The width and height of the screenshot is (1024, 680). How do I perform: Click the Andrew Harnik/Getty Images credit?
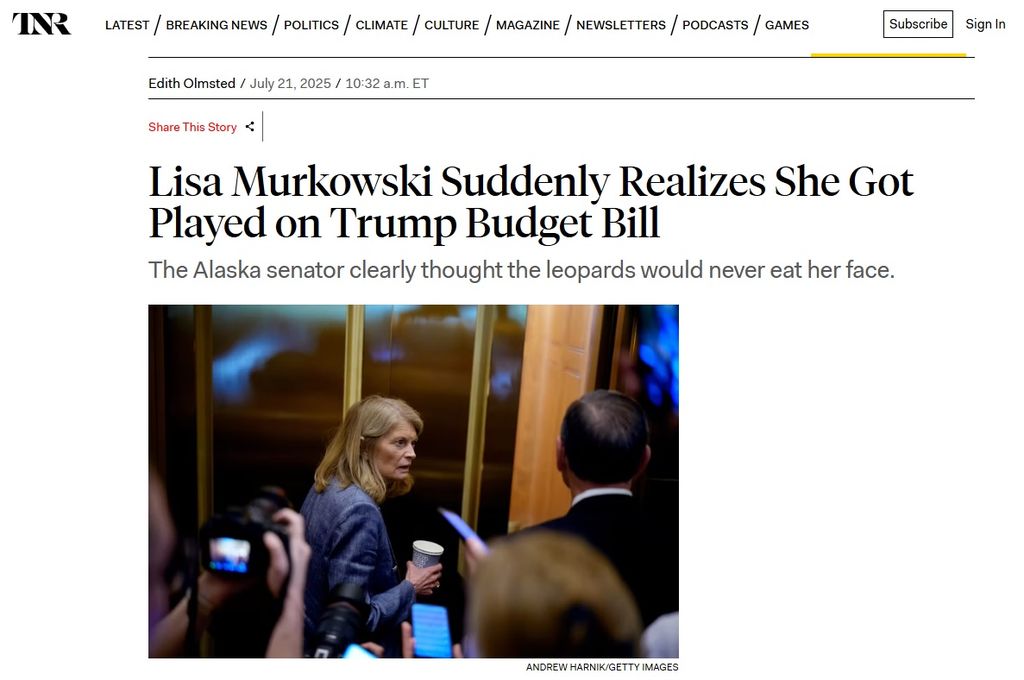[601, 667]
